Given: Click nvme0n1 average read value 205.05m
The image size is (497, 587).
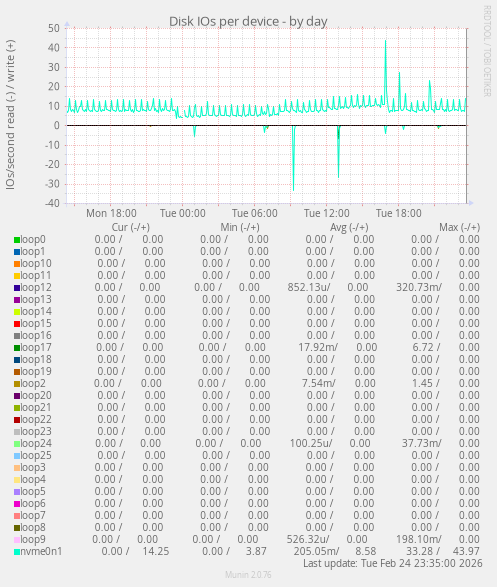Looking at the screenshot, I should coord(316,551).
